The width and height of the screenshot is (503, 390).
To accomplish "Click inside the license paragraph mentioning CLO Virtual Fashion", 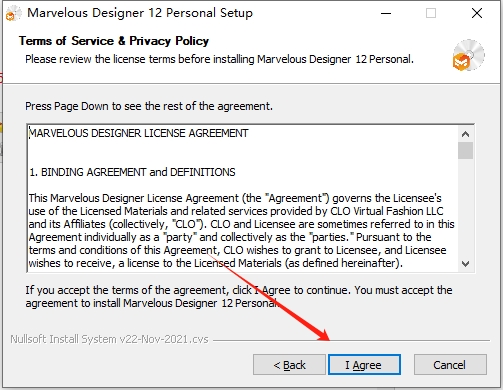I will click(241, 231).
